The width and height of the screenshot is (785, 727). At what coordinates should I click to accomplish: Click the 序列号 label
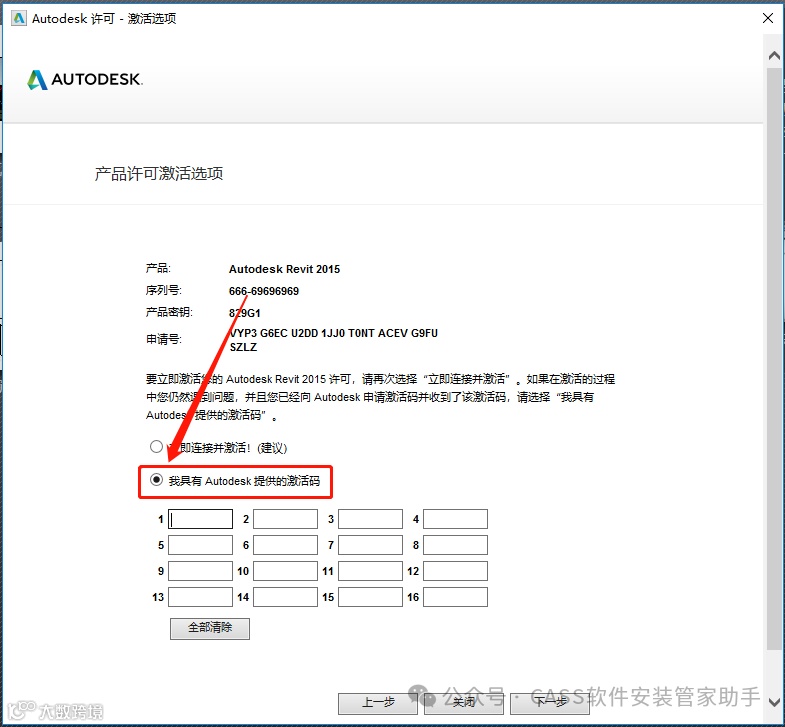point(164,290)
